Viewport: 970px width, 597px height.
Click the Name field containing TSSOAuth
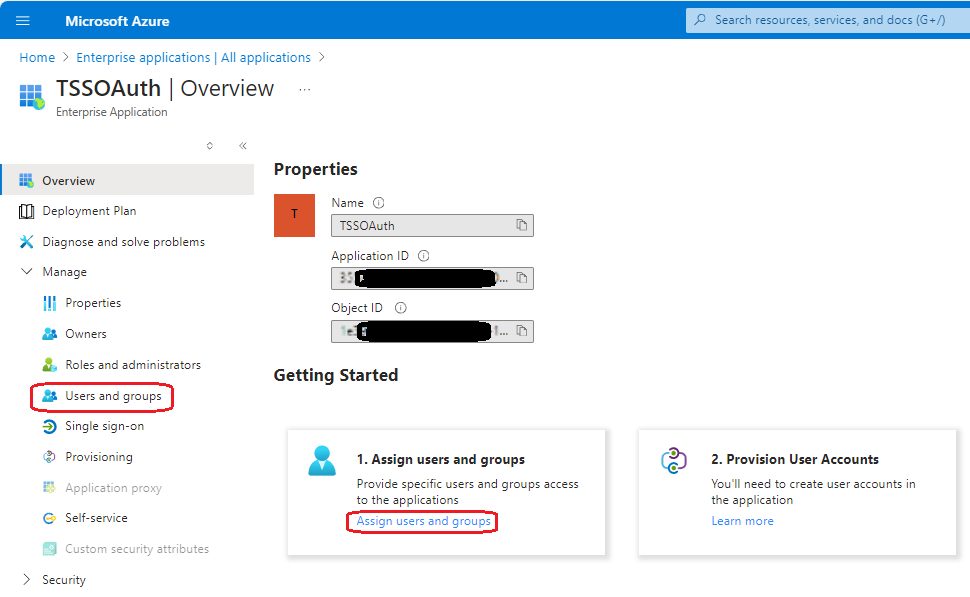point(432,225)
